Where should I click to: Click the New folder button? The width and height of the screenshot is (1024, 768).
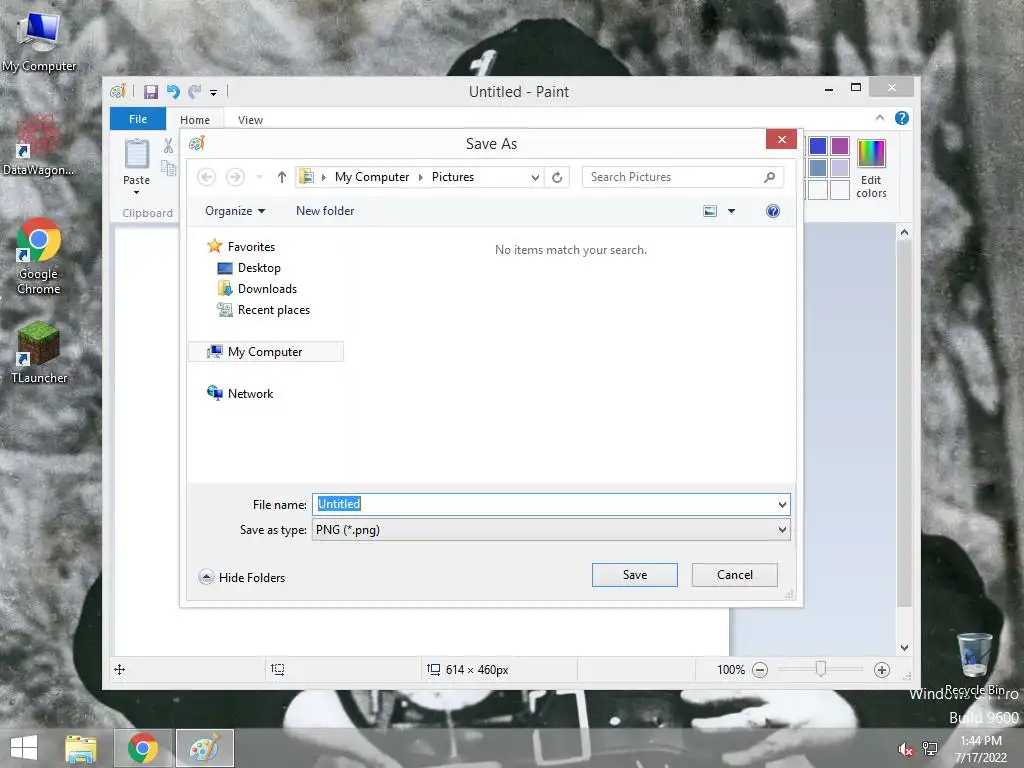[x=325, y=211]
